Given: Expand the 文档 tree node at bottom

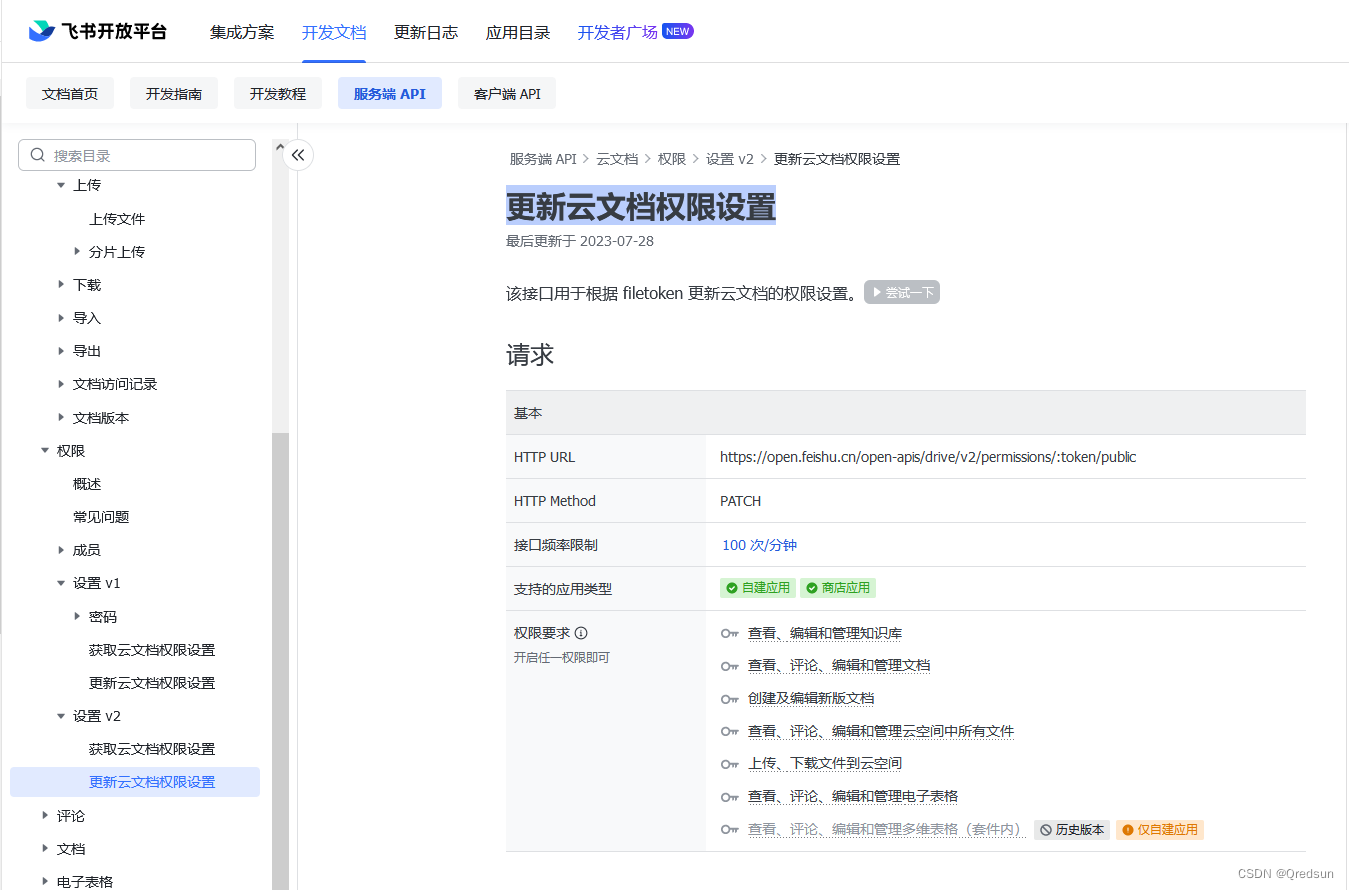Looking at the screenshot, I should [x=45, y=848].
